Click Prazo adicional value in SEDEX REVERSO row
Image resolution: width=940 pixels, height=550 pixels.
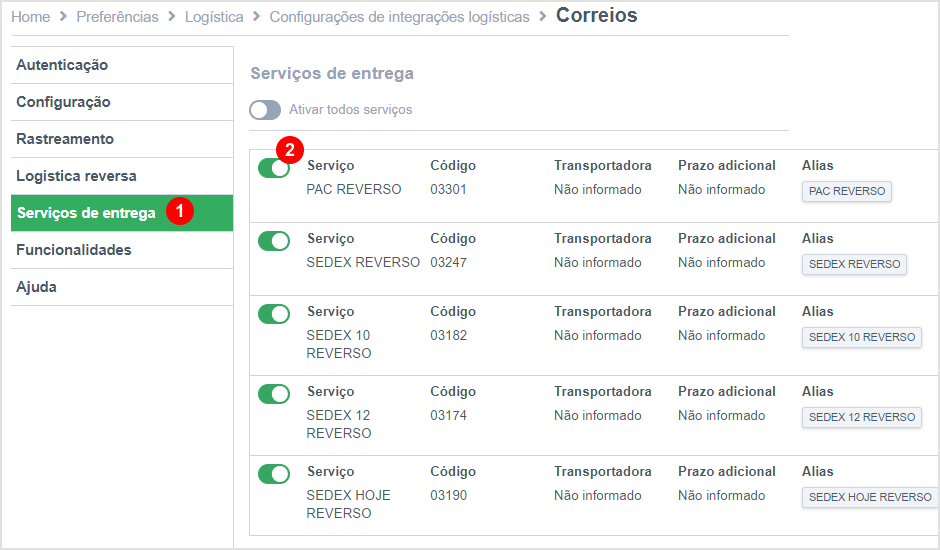point(722,263)
